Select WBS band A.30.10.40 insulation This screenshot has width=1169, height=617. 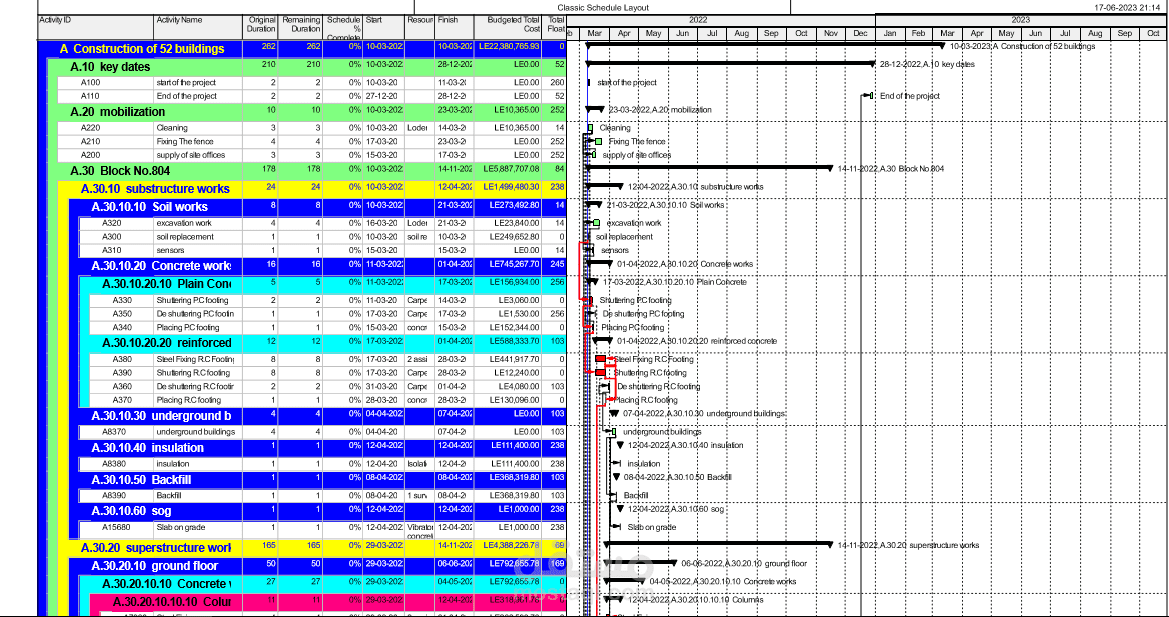point(318,448)
